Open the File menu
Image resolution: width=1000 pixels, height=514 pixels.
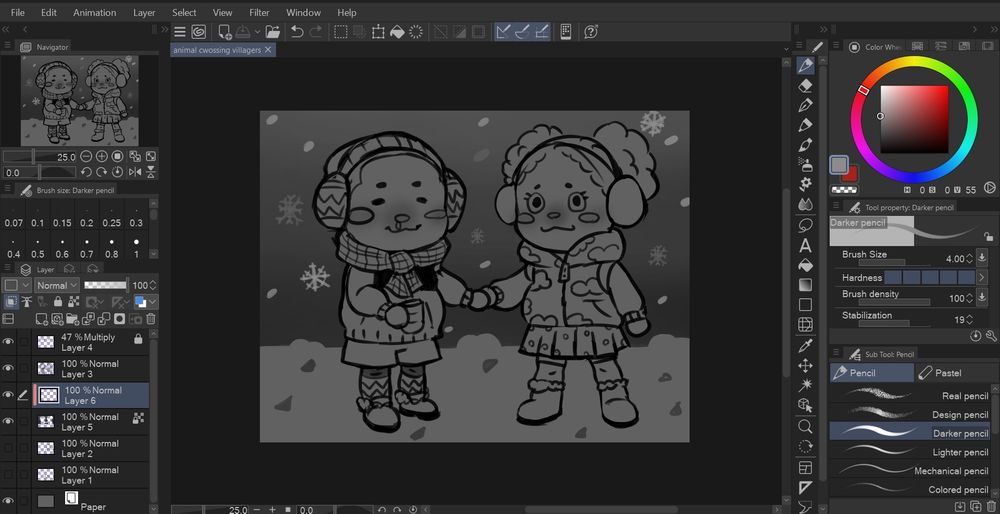pos(18,12)
